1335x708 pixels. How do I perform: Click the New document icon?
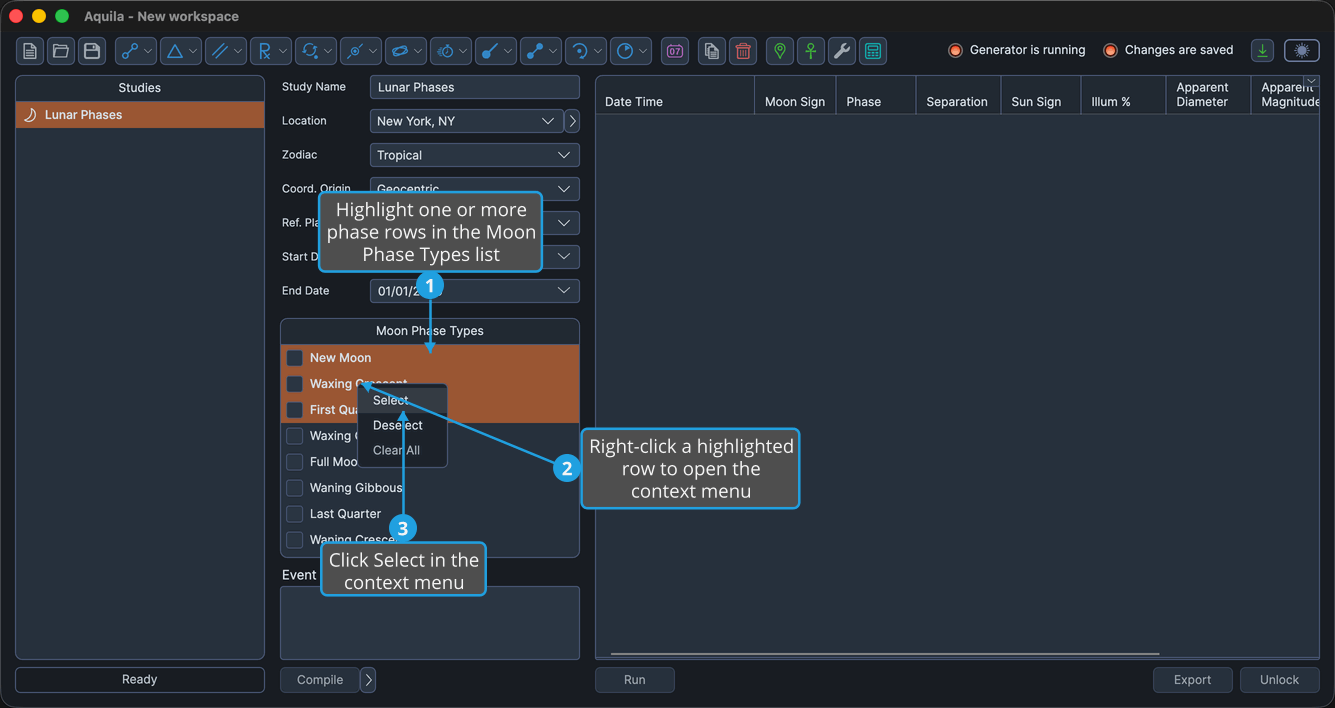[x=30, y=51]
